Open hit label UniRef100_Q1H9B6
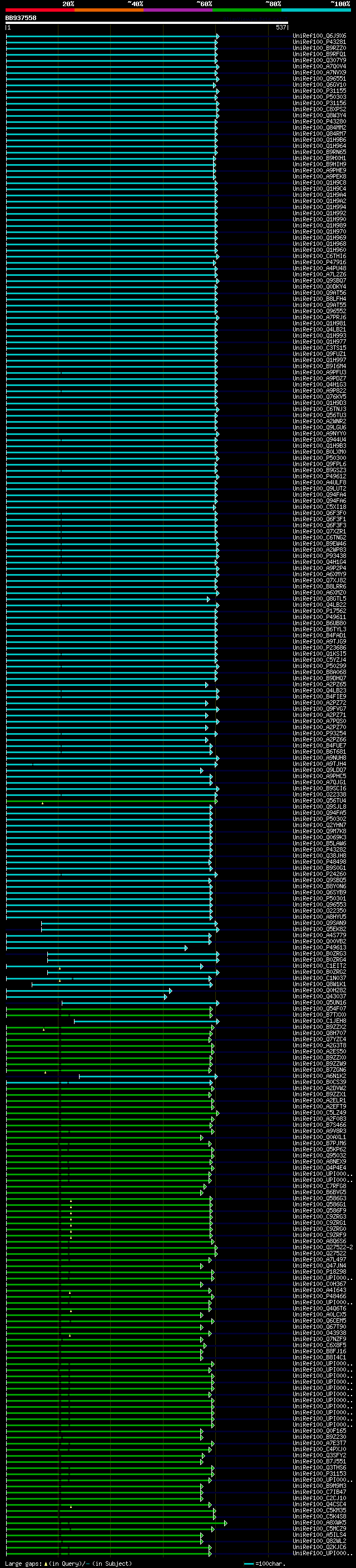Screen dimensions: 356x1568 (319, 140)
